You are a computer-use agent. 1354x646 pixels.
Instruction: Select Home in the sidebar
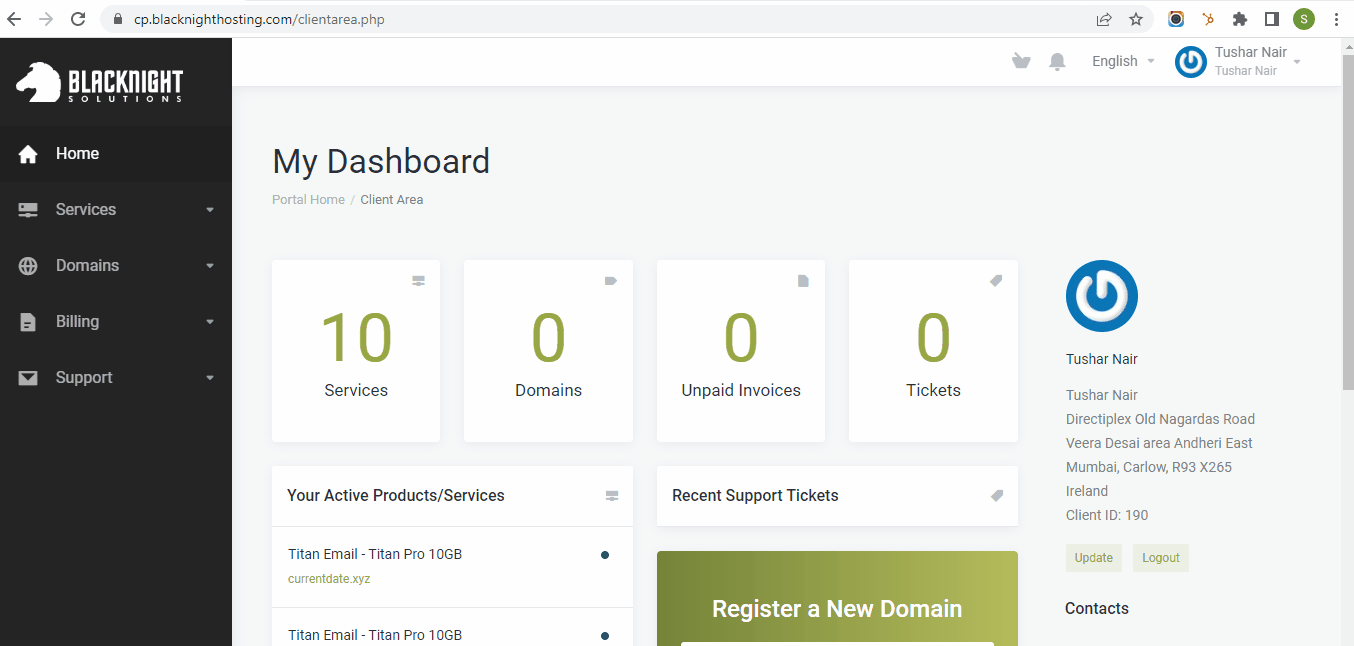[x=116, y=154]
